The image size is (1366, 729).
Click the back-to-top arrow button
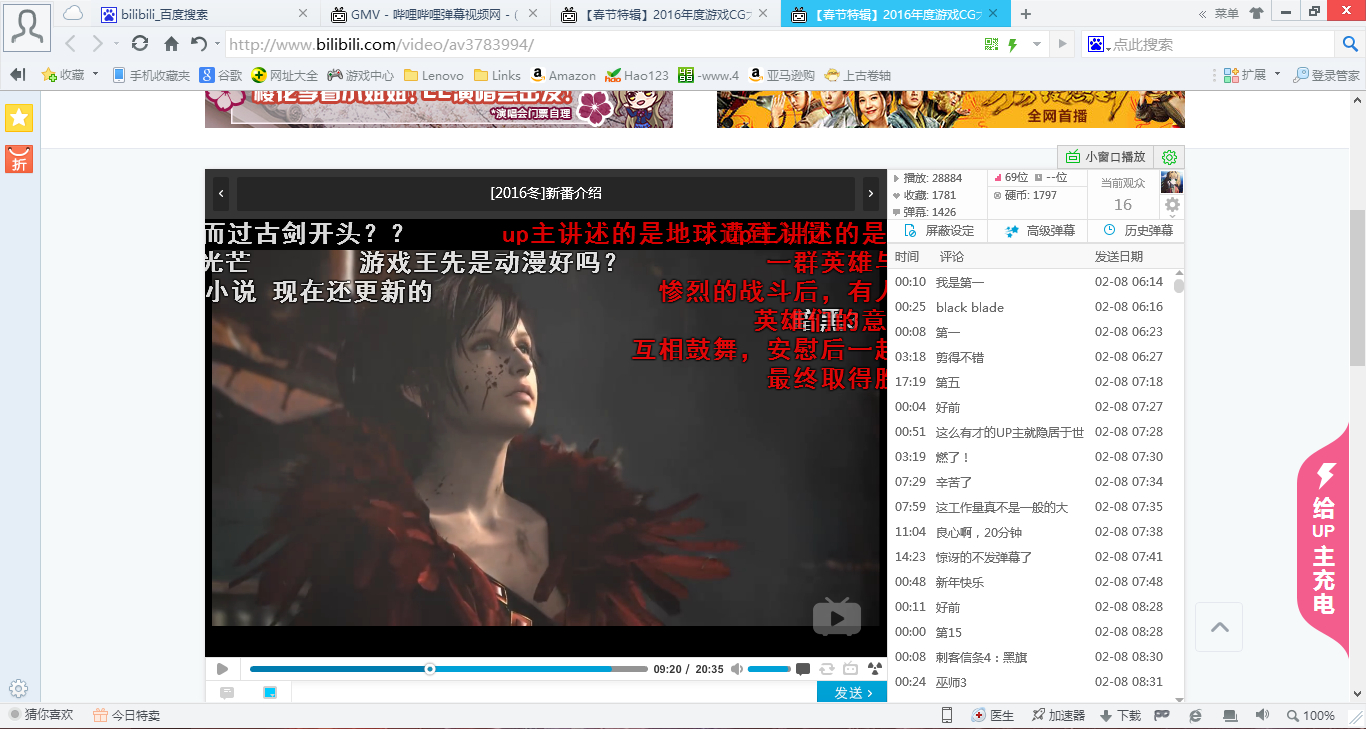(x=1219, y=627)
